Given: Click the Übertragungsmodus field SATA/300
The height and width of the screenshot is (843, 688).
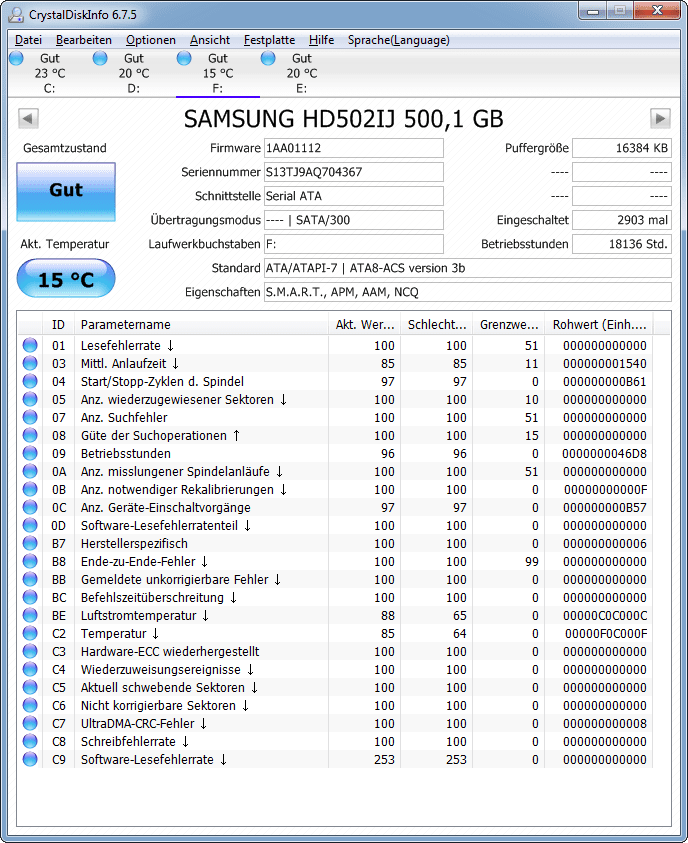Looking at the screenshot, I should click(354, 220).
